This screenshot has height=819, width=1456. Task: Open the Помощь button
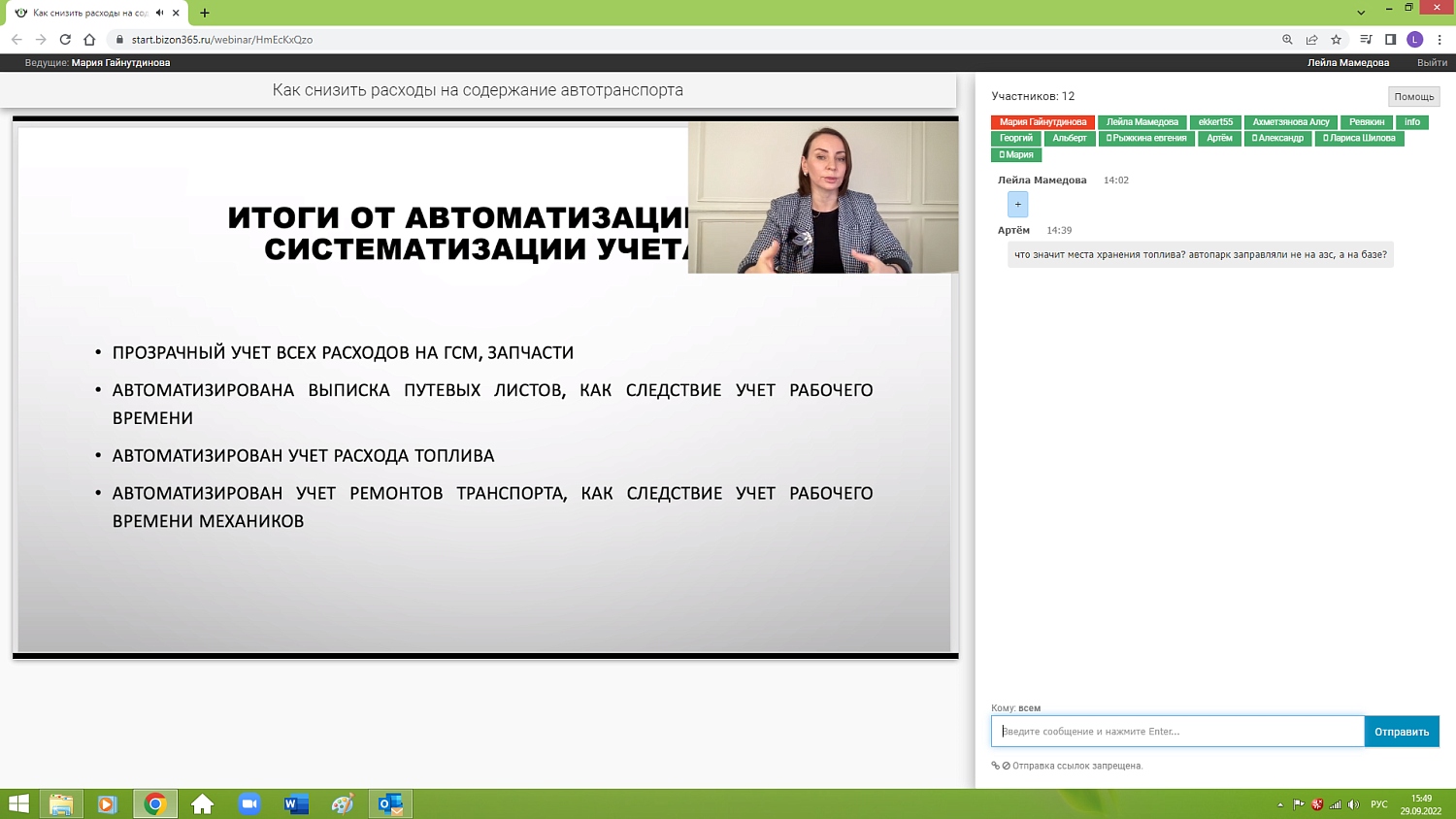pos(1414,96)
